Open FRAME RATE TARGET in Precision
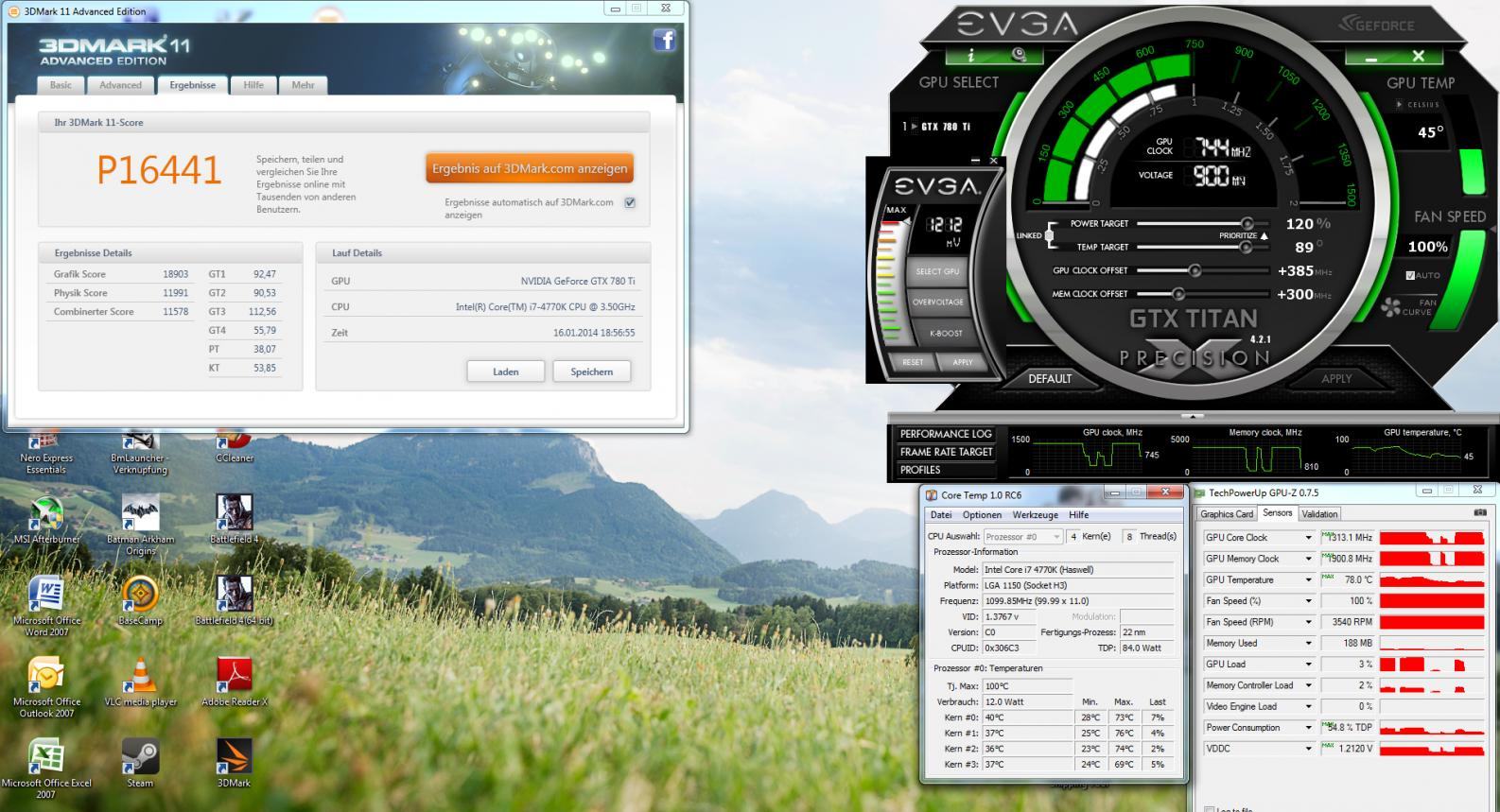 tap(946, 452)
